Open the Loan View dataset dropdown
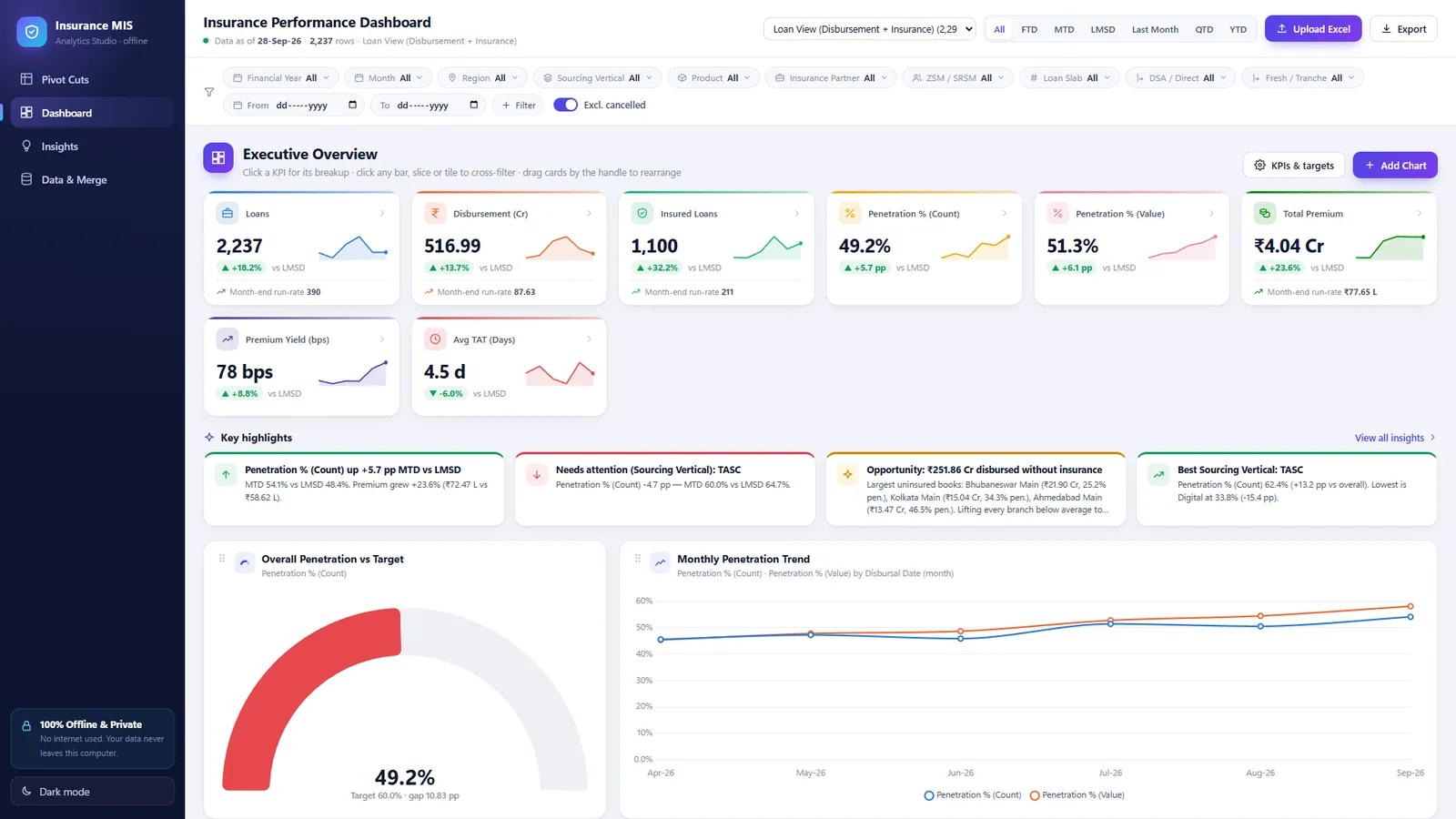The width and height of the screenshot is (1456, 819). point(870,29)
